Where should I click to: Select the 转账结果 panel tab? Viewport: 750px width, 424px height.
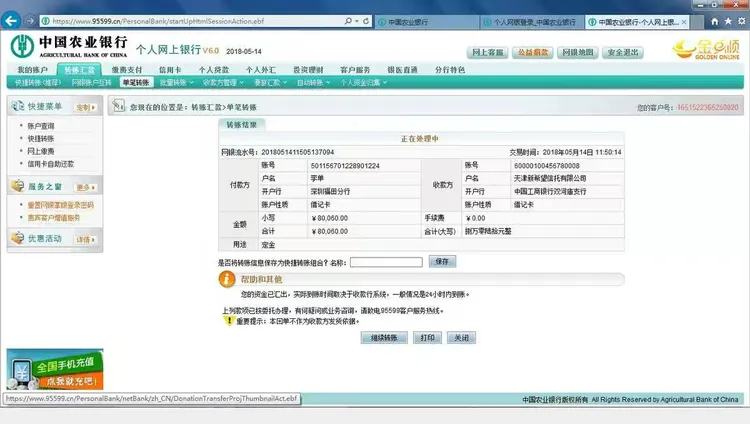242,125
